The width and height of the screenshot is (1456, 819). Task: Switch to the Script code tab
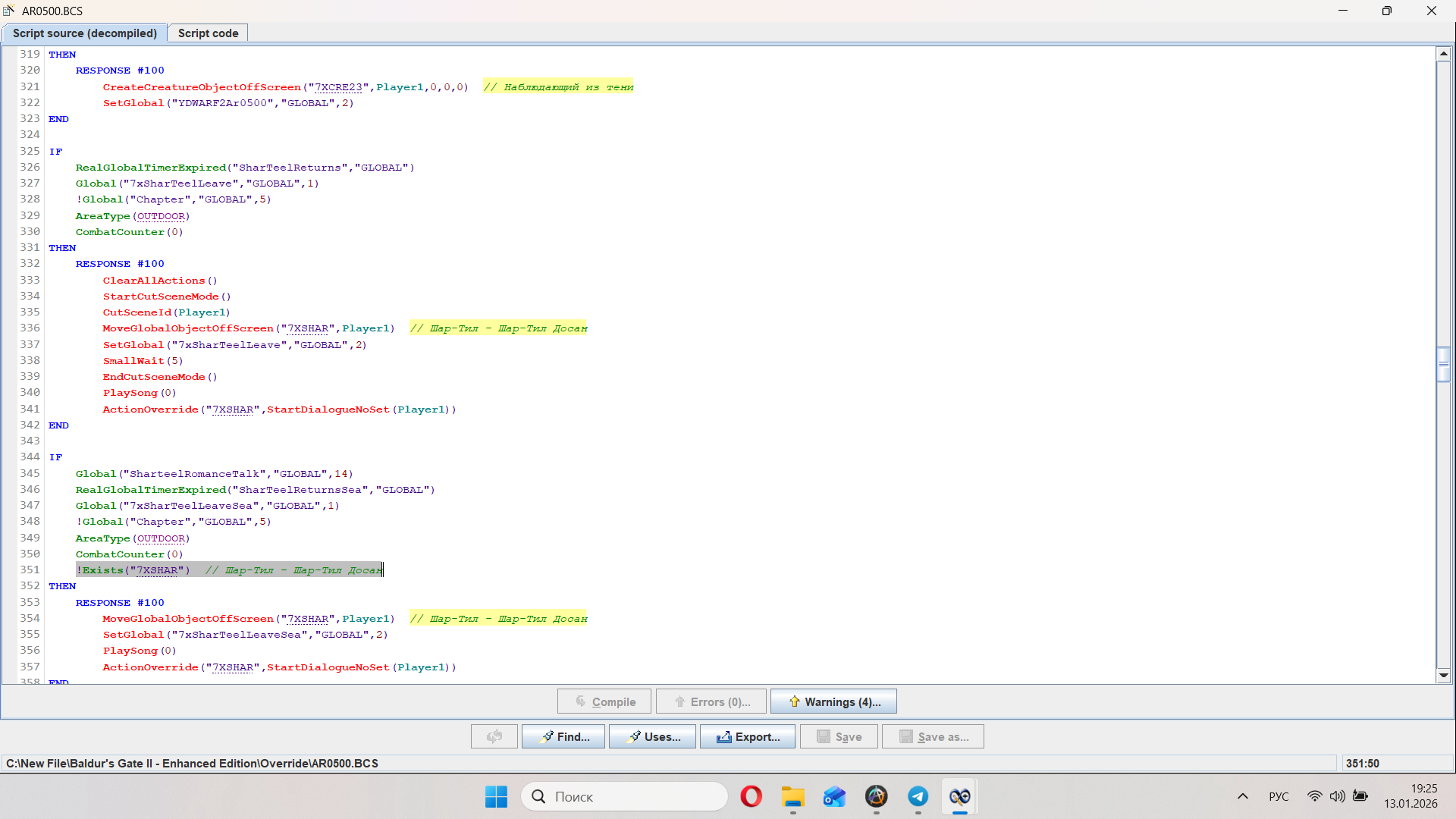208,33
